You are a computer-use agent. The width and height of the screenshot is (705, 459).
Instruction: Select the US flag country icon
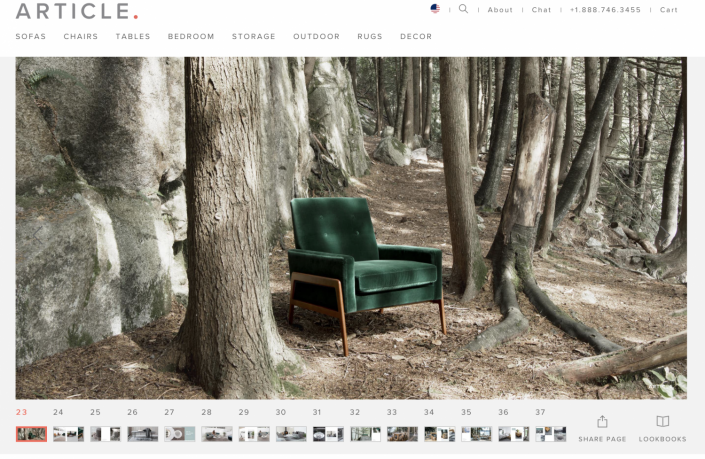[435, 9]
